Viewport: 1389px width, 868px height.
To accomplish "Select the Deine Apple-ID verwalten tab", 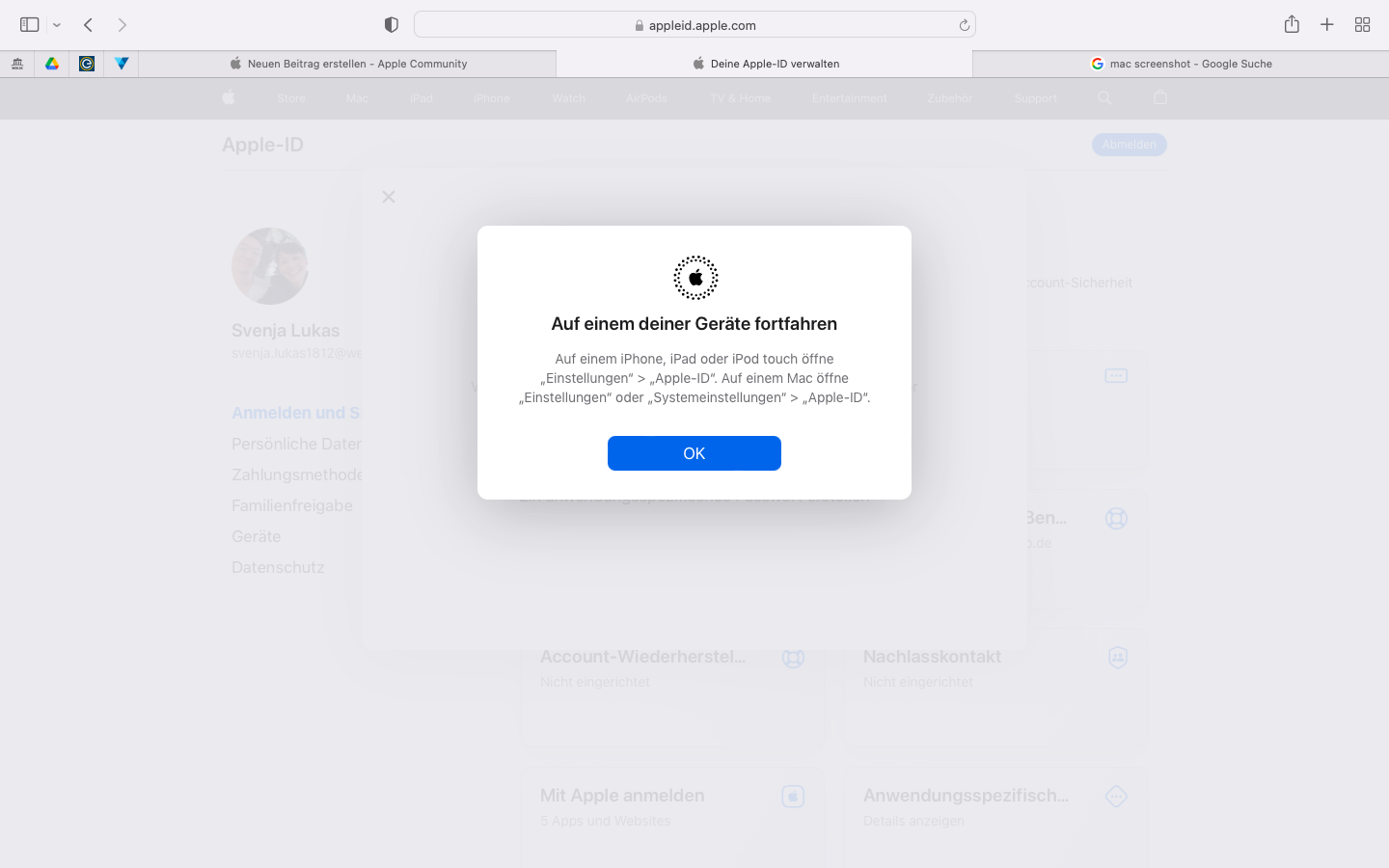I will [x=765, y=64].
